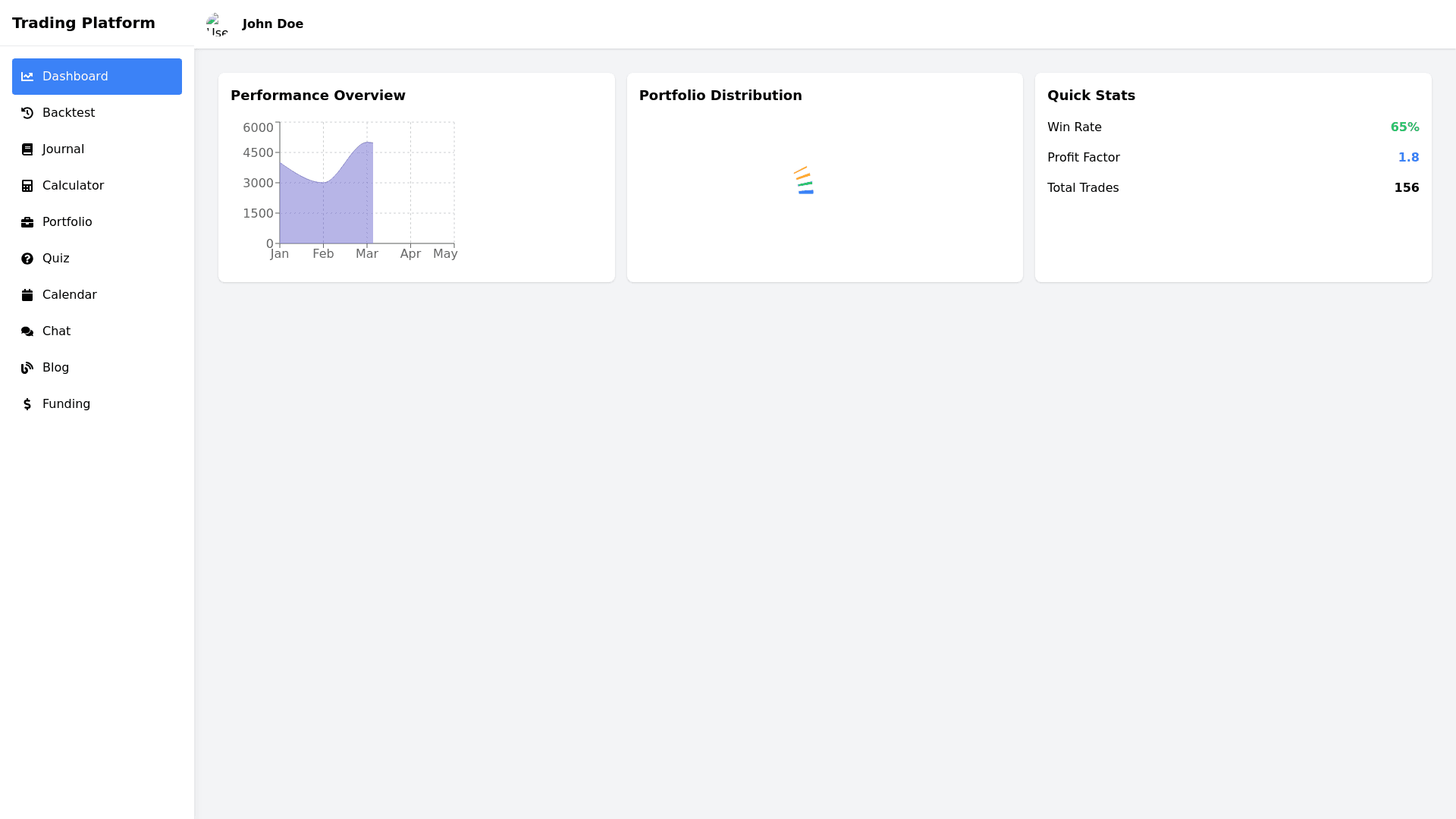Click the Chat bubbles icon

[27, 331]
